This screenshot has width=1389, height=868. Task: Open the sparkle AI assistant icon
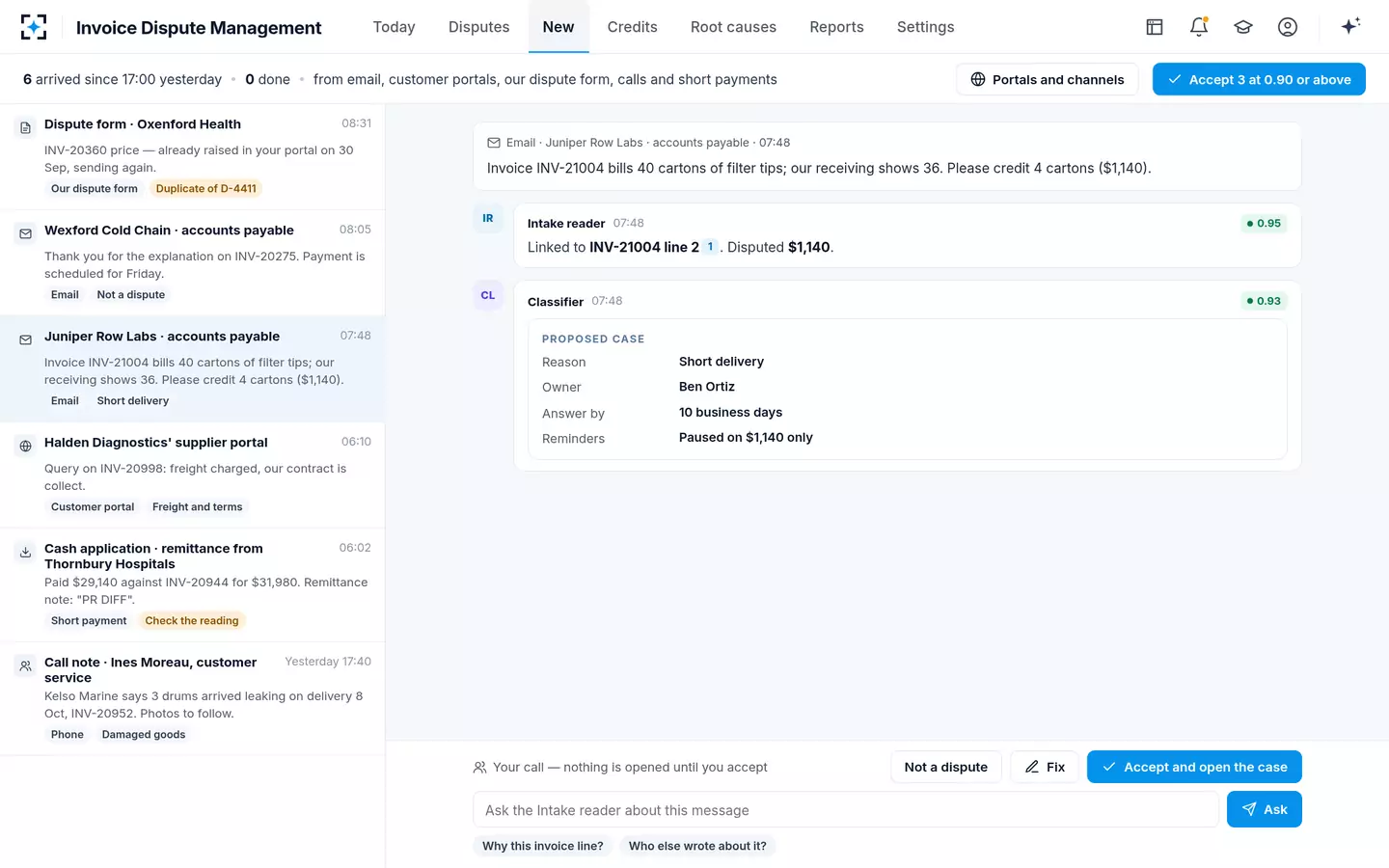[x=1350, y=26]
